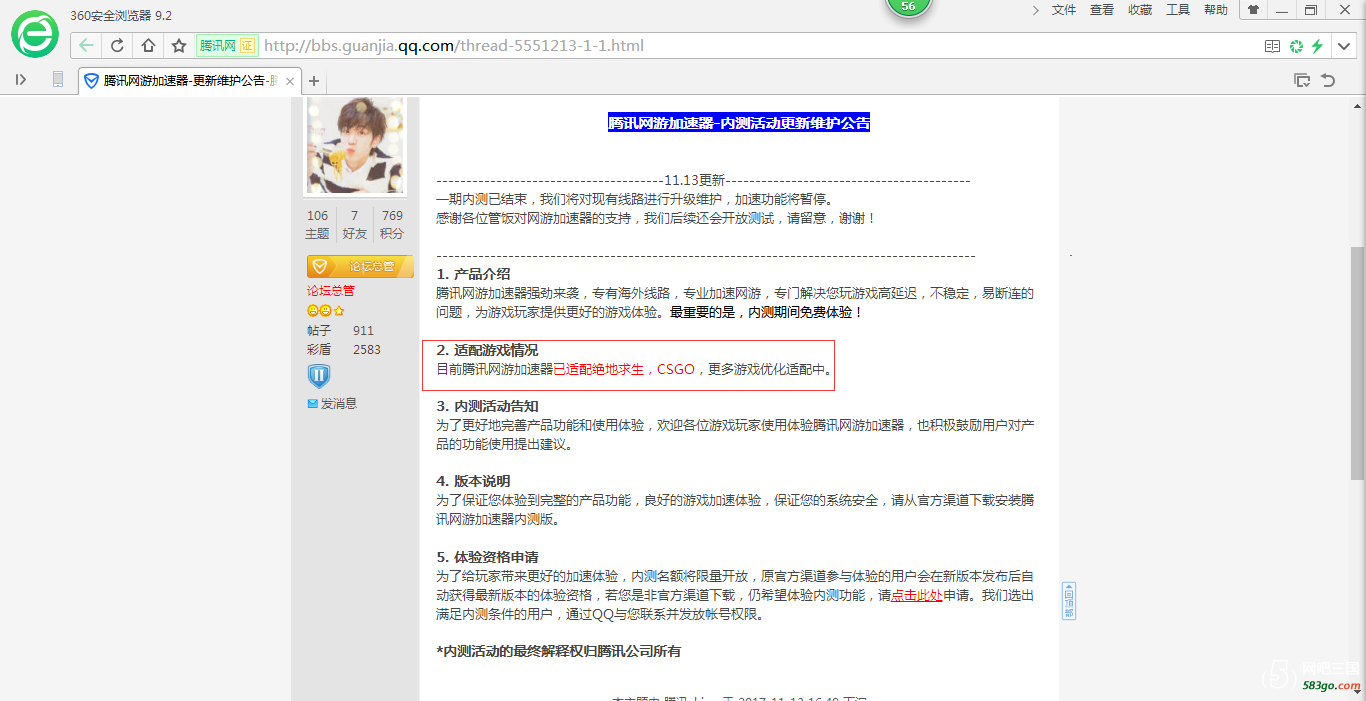Click the blue shield medal icon
This screenshot has width=1366, height=701.
click(318, 376)
